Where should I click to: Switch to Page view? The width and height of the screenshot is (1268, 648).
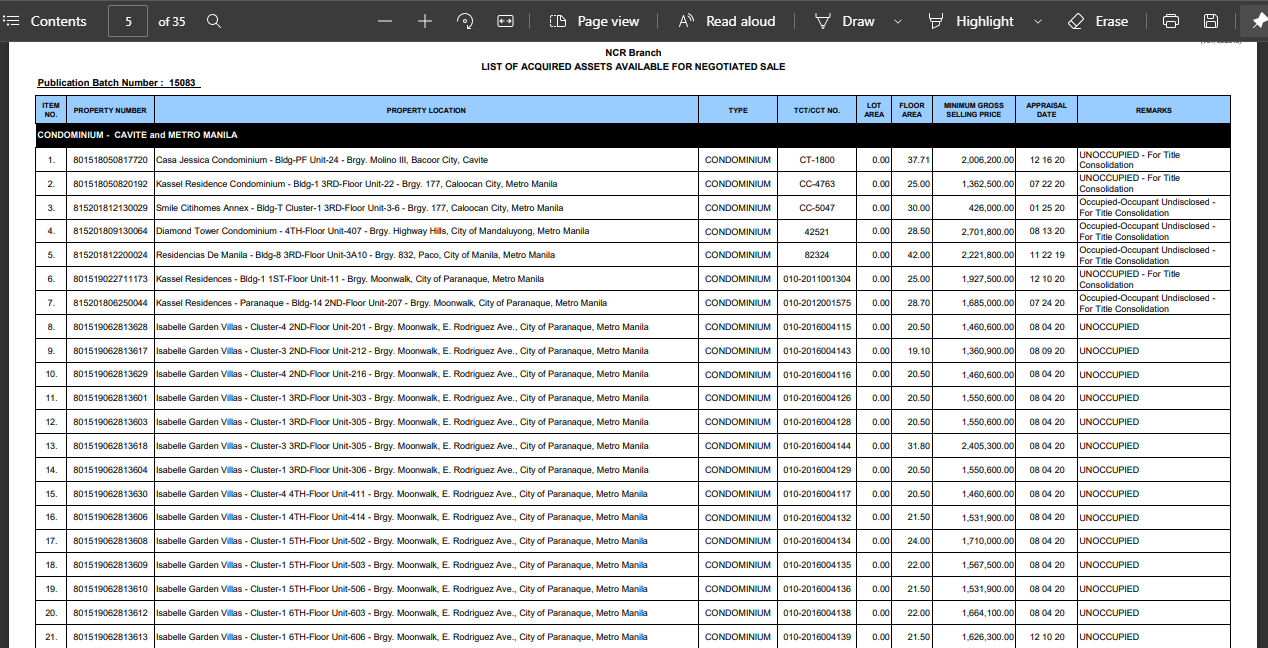594,21
